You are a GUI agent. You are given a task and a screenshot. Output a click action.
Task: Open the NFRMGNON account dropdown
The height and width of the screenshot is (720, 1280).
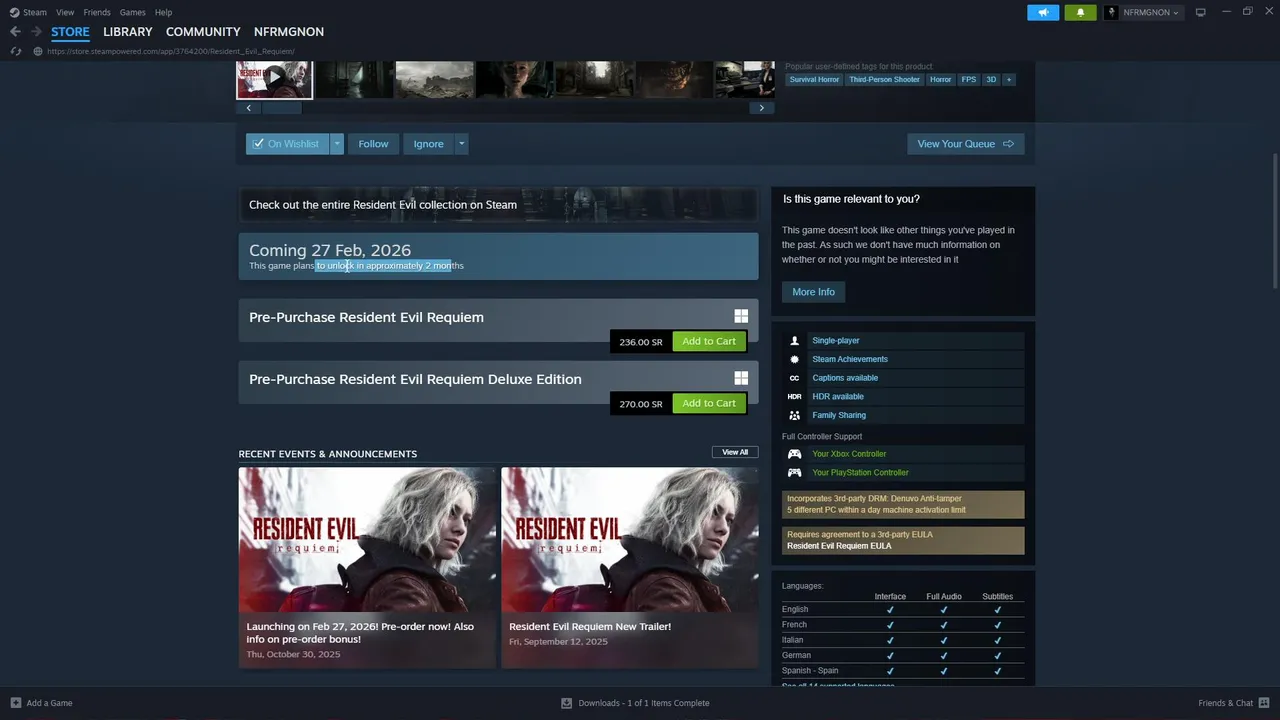pos(1143,12)
